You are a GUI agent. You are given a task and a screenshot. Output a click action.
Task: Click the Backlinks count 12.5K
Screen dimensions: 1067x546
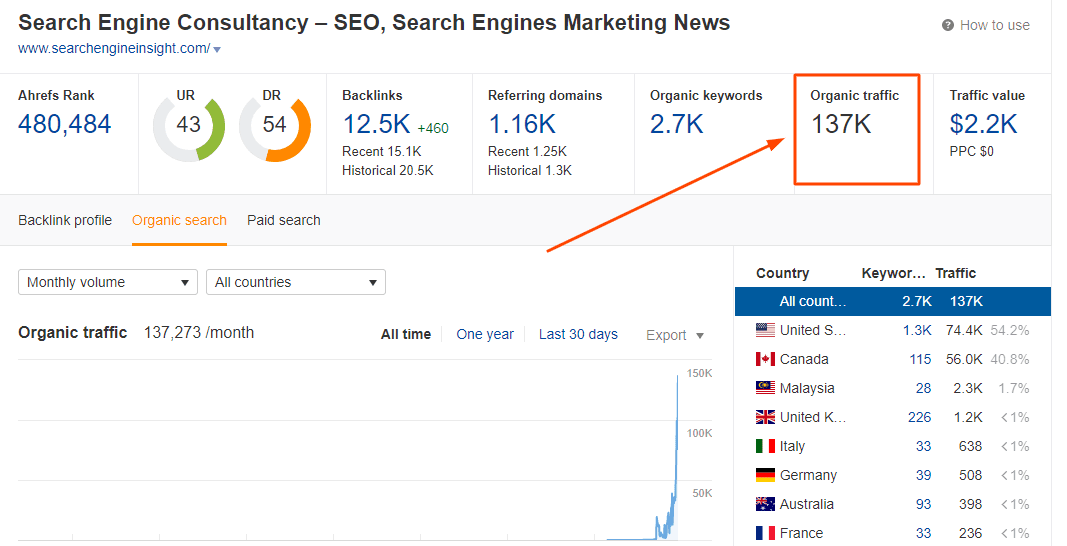[x=376, y=124]
